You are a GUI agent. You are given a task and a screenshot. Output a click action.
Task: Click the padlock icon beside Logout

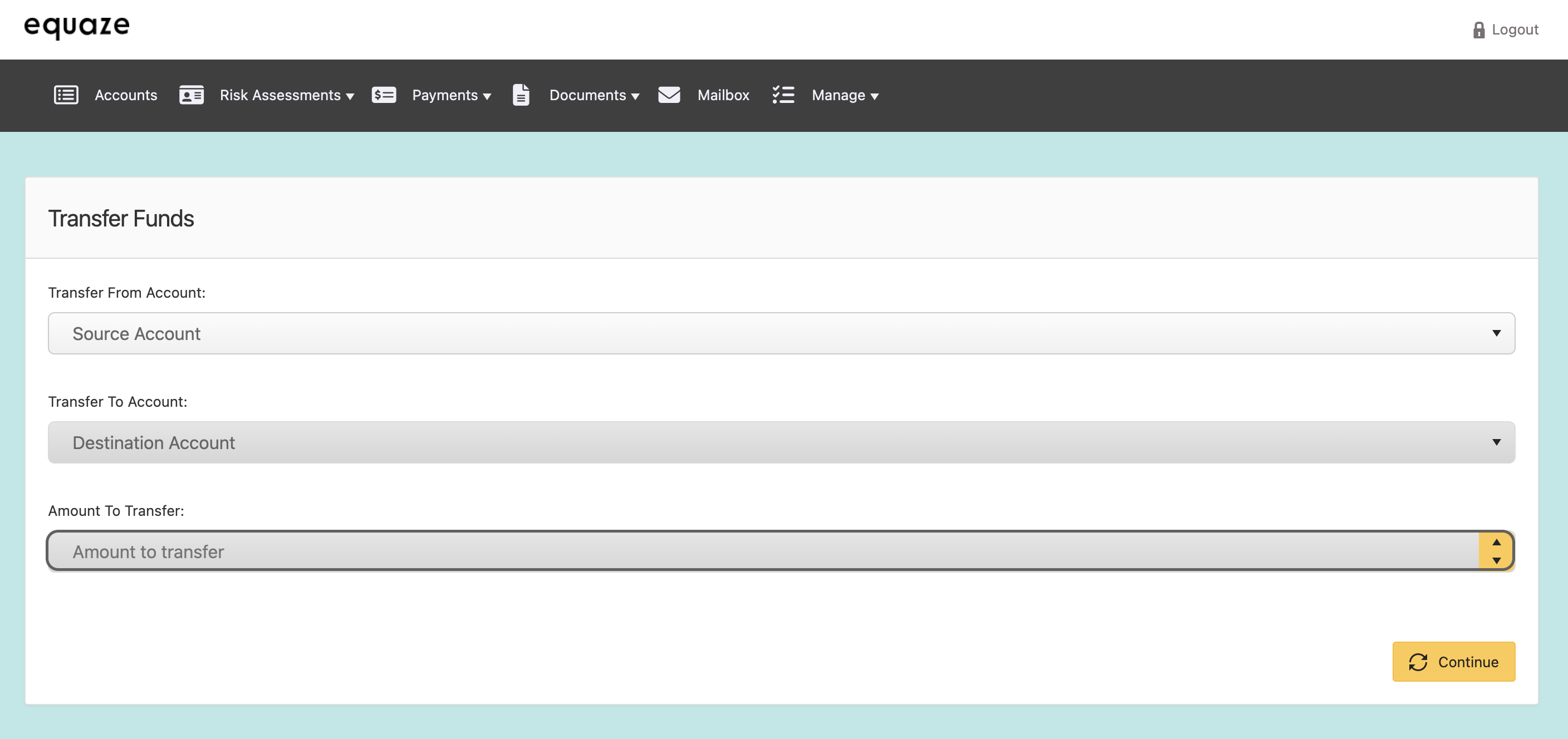[x=1478, y=30]
